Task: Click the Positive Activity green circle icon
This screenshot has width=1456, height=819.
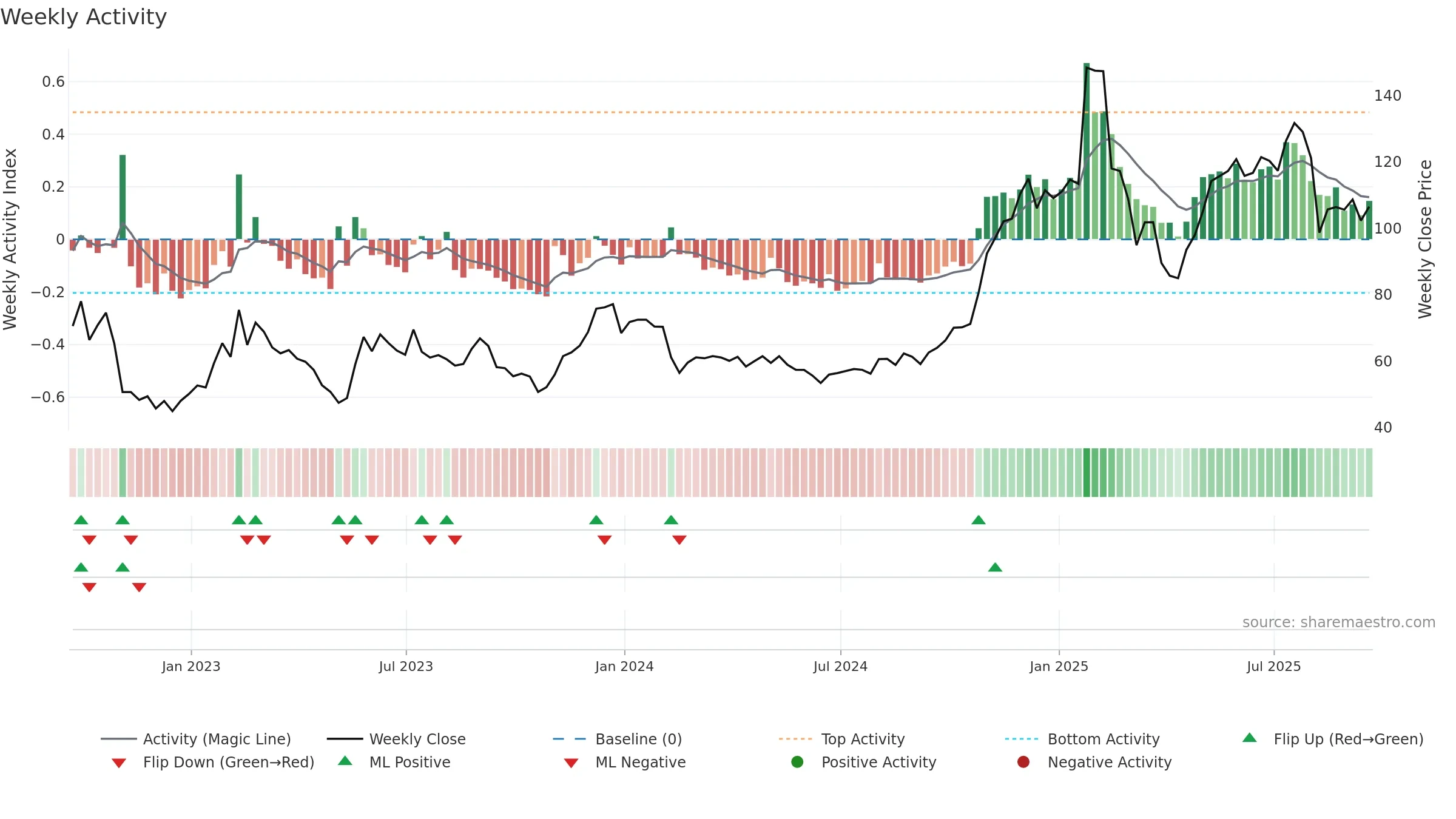Action: tap(798, 762)
